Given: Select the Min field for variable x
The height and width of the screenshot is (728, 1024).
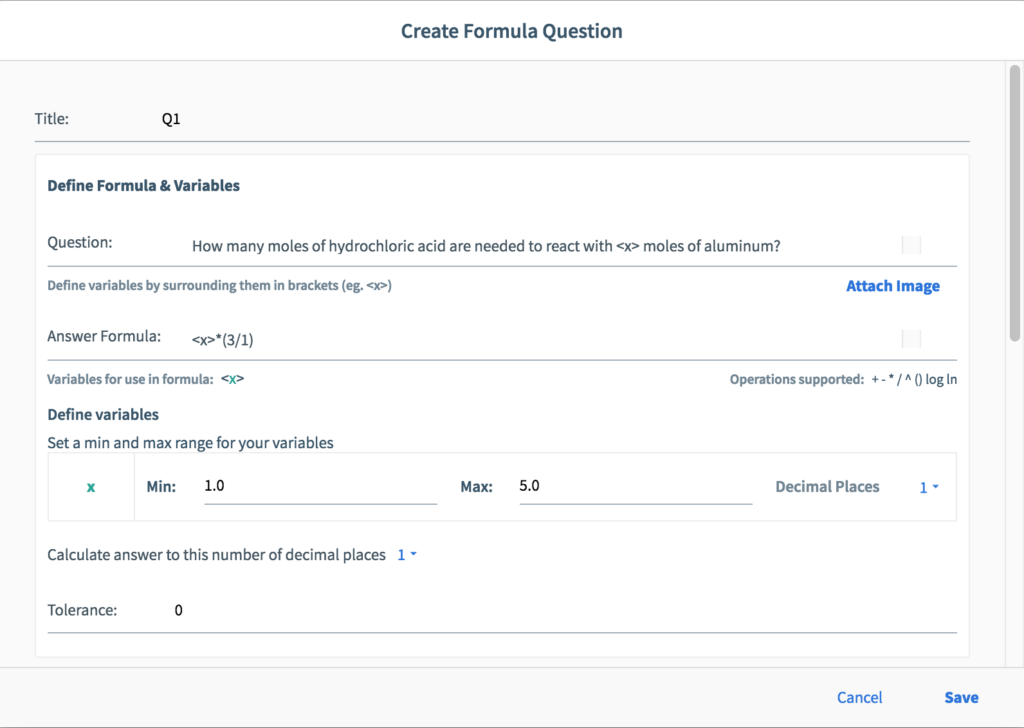Looking at the screenshot, I should pos(320,486).
